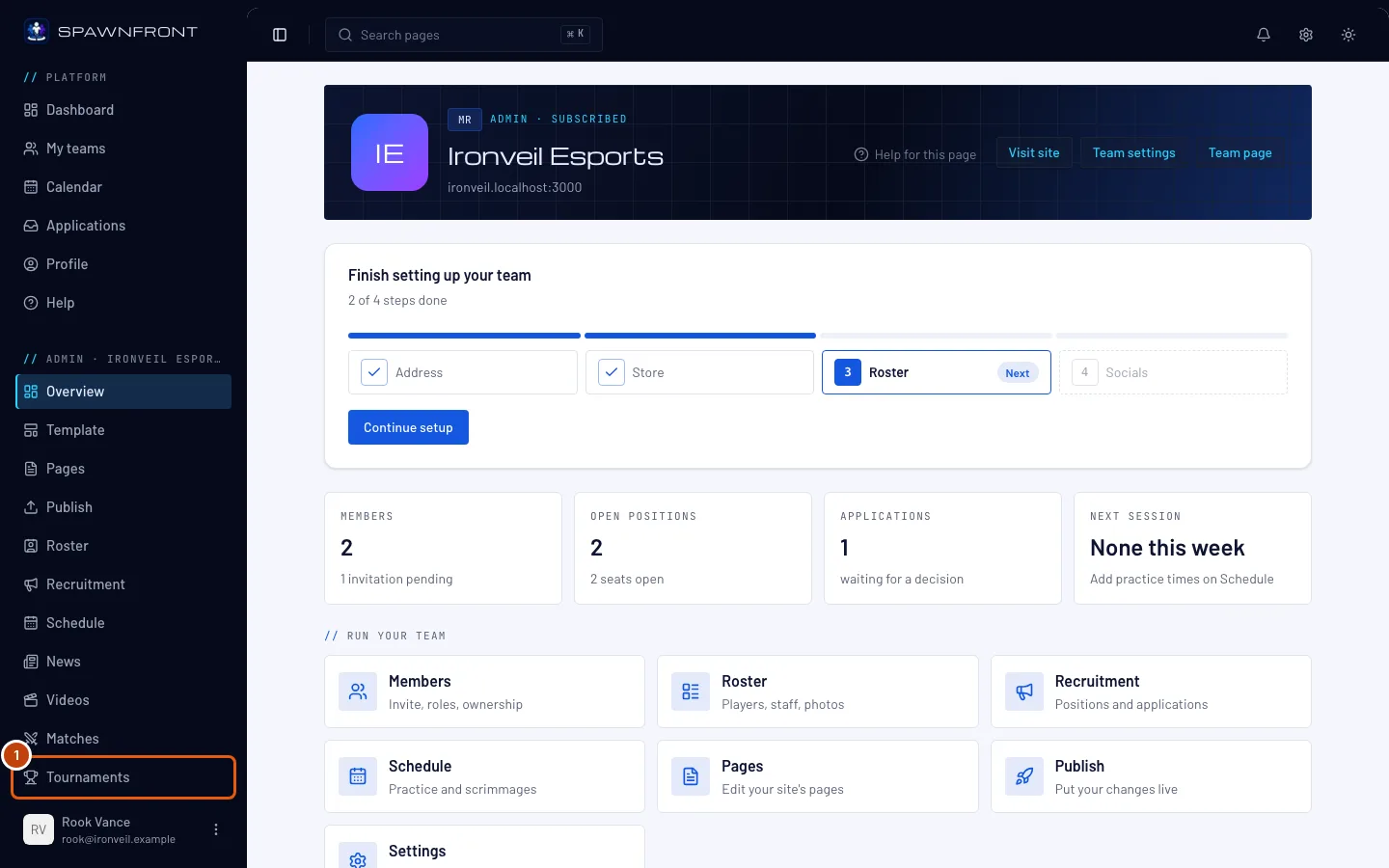Switch theme with the sun icon

click(x=1348, y=35)
